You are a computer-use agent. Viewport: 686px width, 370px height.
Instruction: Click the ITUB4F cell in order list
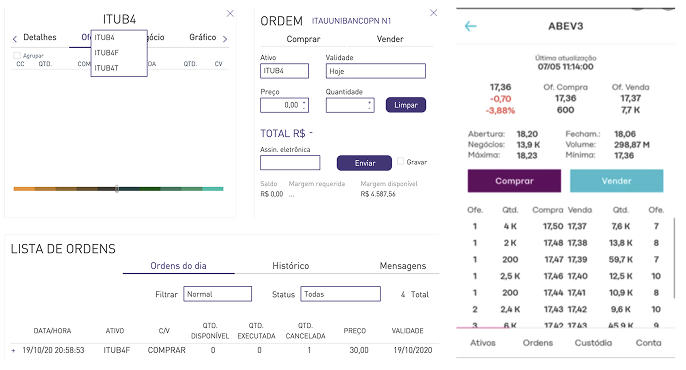pos(117,350)
